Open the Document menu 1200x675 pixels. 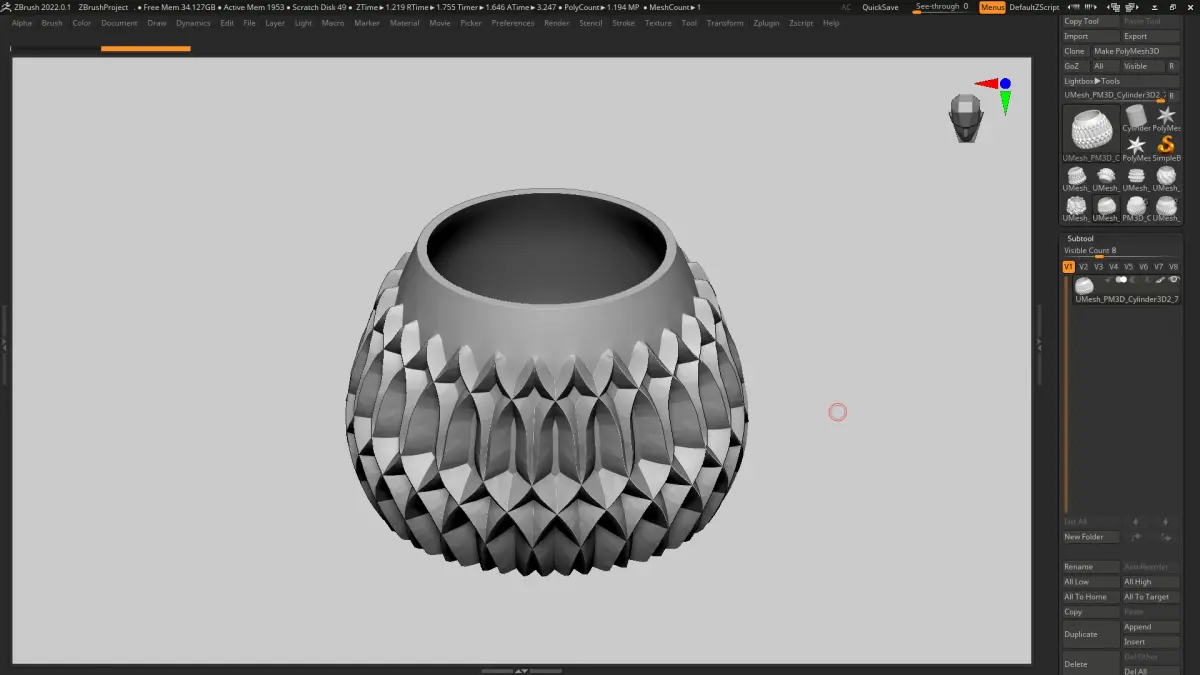[119, 23]
